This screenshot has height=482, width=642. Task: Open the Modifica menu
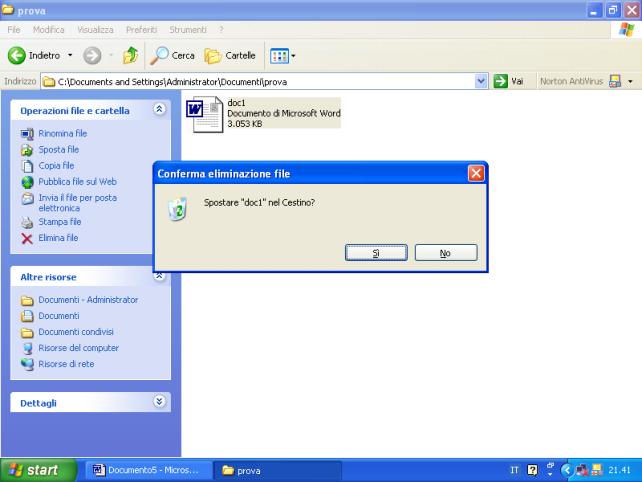pos(48,30)
